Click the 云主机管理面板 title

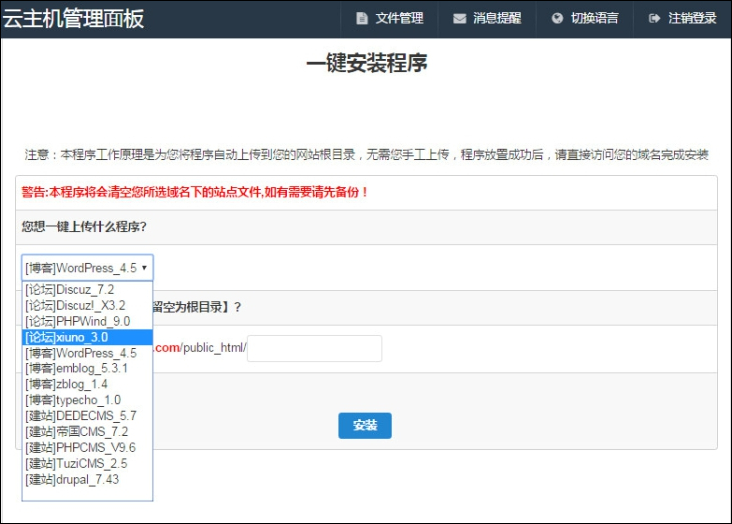click(73, 19)
